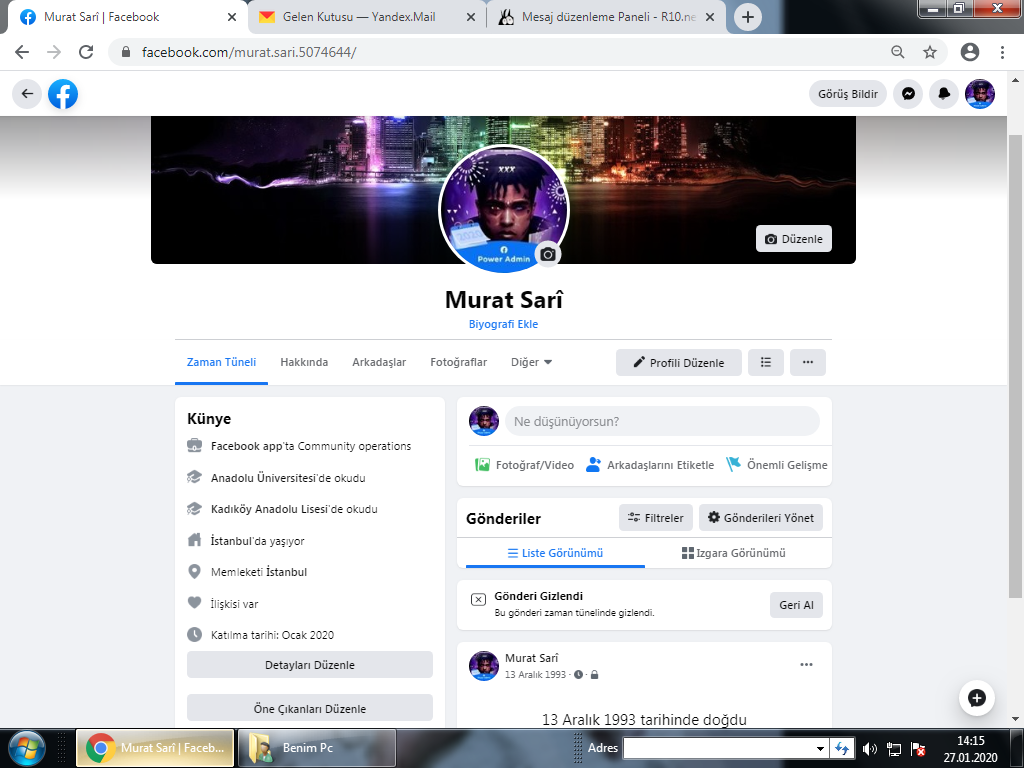Click Facebook app'ta Community operations entry
1024x768 pixels.
pos(311,446)
